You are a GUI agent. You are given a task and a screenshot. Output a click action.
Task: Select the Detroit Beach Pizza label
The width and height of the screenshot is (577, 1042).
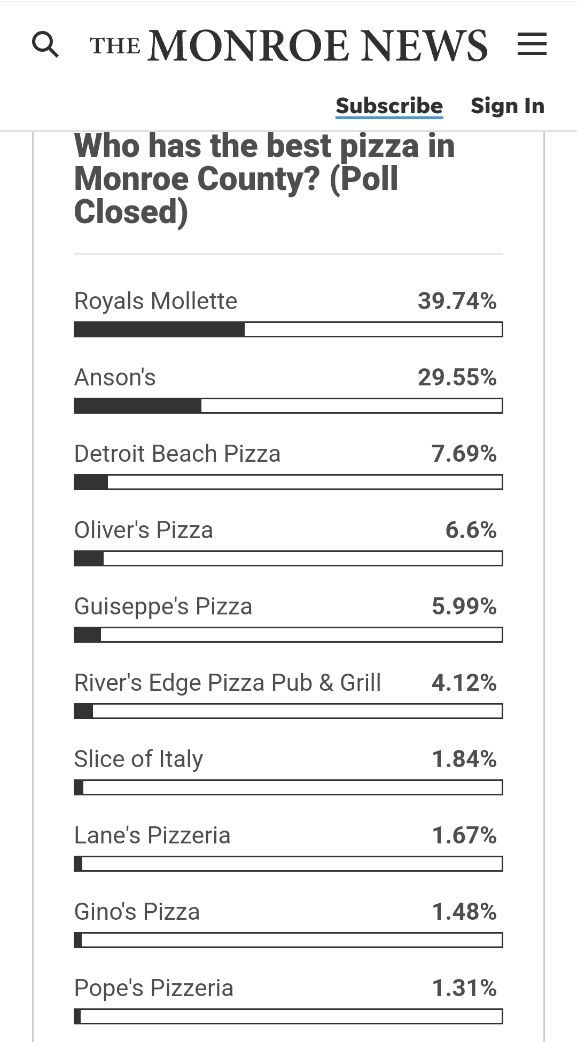pyautogui.click(x=177, y=454)
